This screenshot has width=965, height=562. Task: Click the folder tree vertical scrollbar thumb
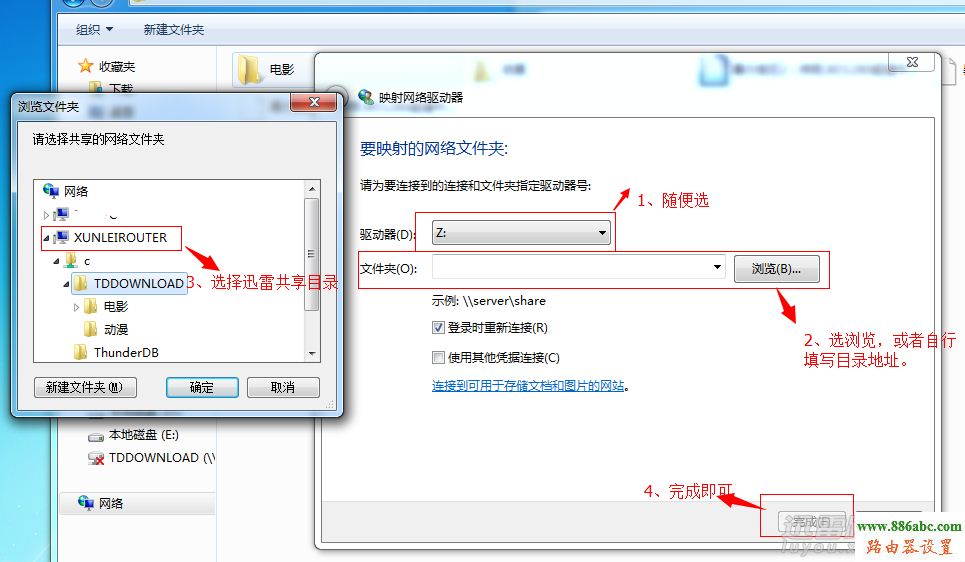click(311, 254)
